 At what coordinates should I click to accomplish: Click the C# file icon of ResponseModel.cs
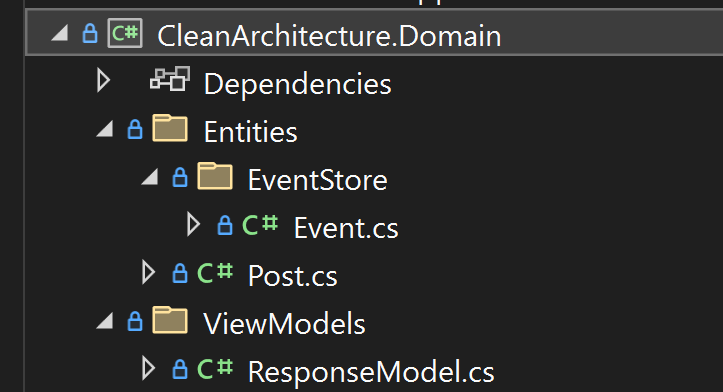(x=215, y=368)
